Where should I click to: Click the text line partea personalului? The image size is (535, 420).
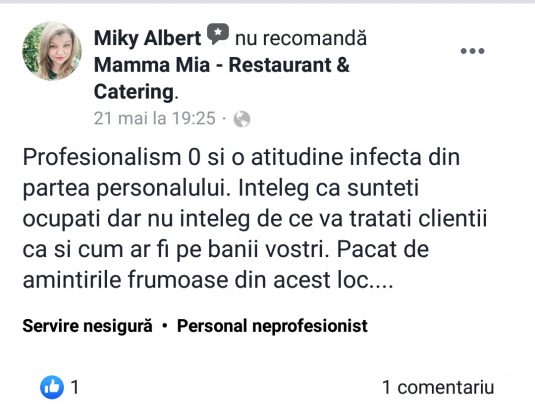click(x=220, y=188)
